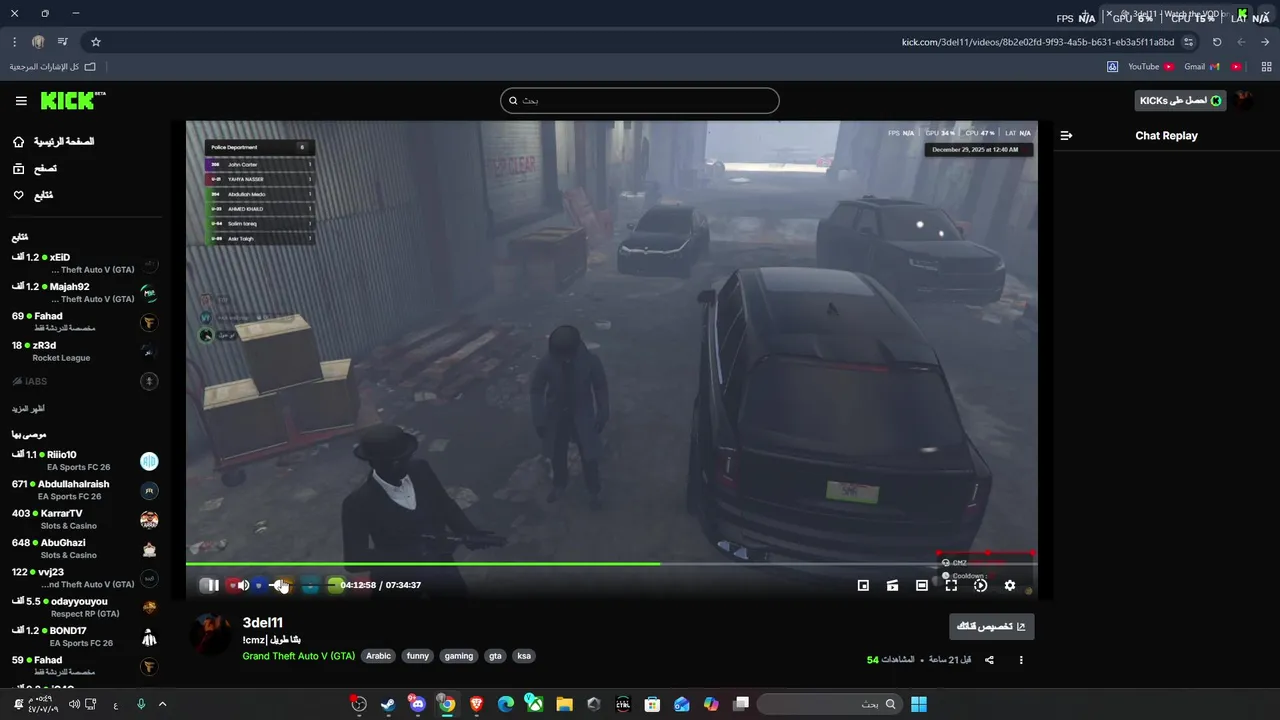Open xEID's channel in the sidebar

point(85,264)
